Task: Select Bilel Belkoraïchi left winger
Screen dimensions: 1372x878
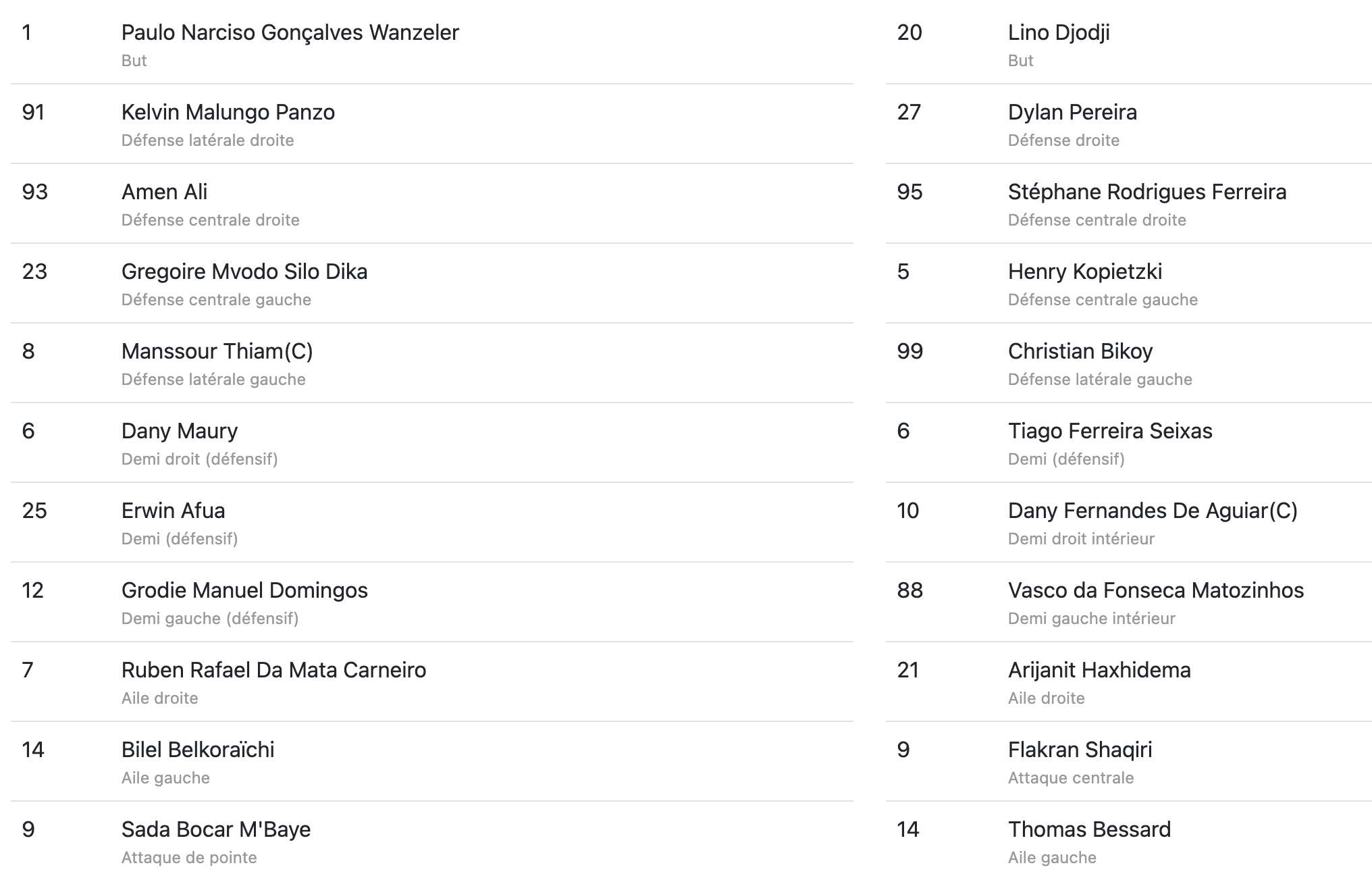Action: point(432,762)
